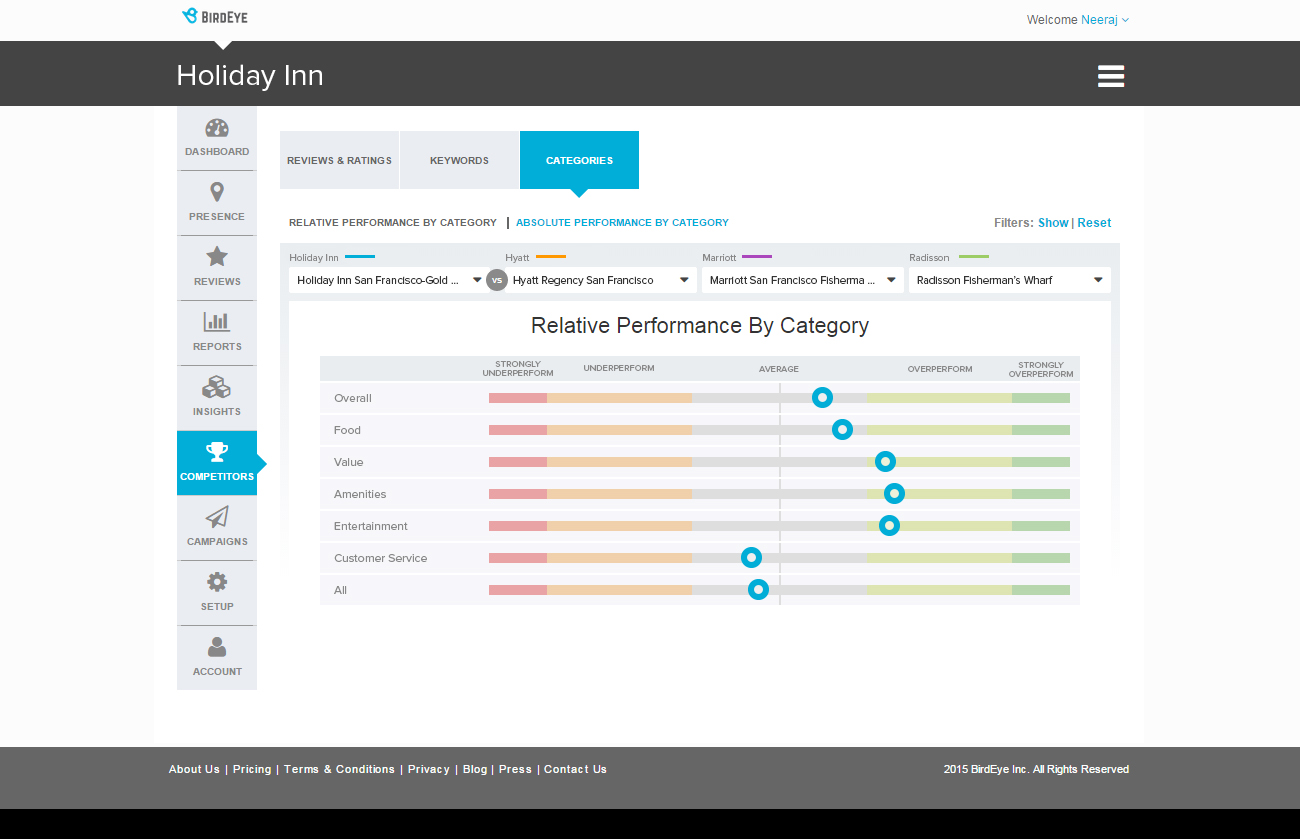Click the Overall performance marker
This screenshot has width=1300, height=839.
[822, 397]
